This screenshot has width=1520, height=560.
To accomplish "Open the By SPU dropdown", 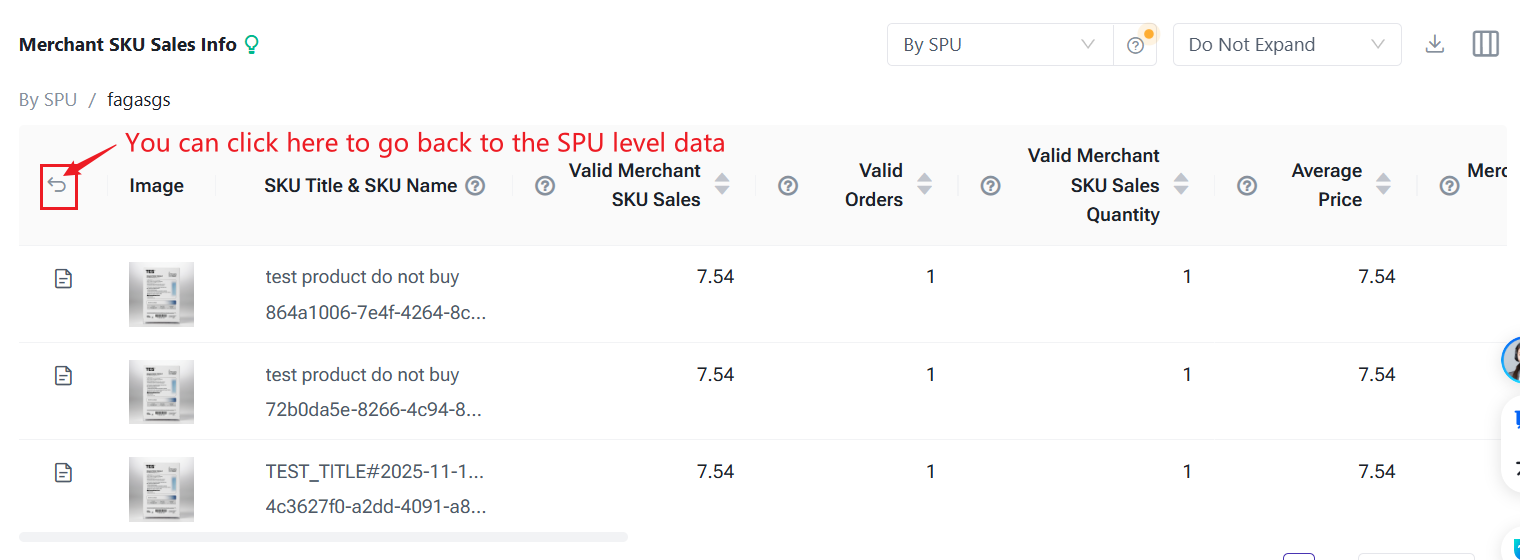I will point(999,45).
